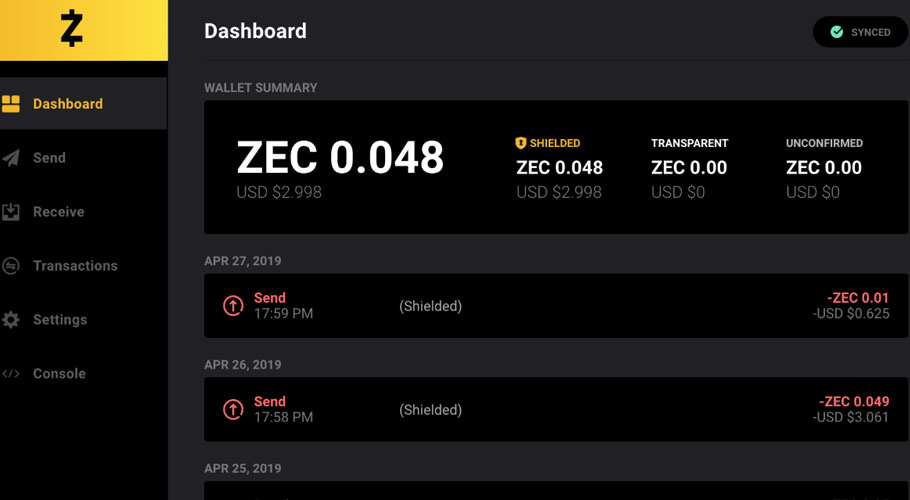This screenshot has height=500, width=910.
Task: Click the Receive inbox icon
Action: 10,212
